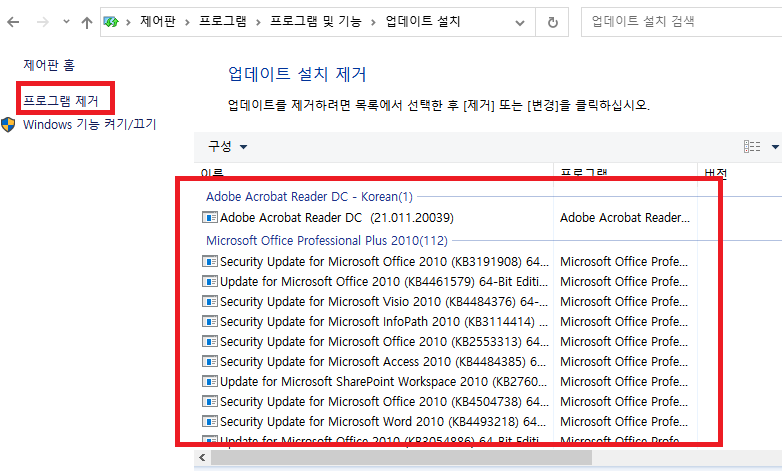
Task: Go back with the left arrow button
Action: [x=13, y=22]
